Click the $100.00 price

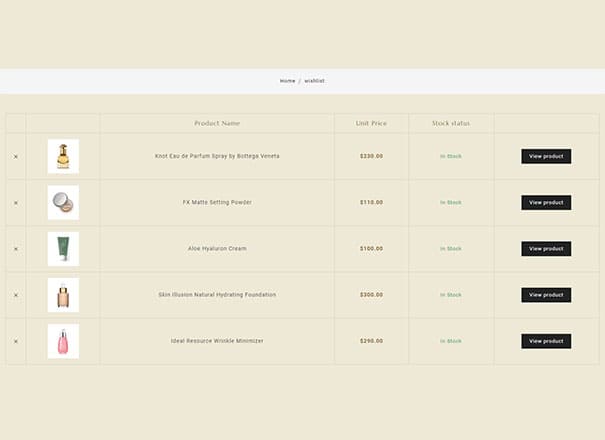(x=372, y=249)
